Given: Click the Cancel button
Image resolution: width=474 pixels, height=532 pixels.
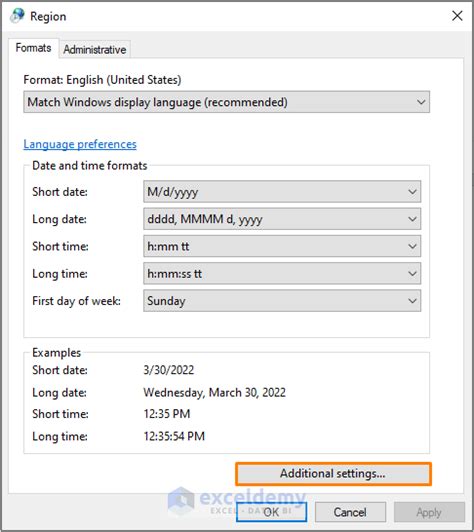Looking at the screenshot, I should pyautogui.click(x=350, y=512).
